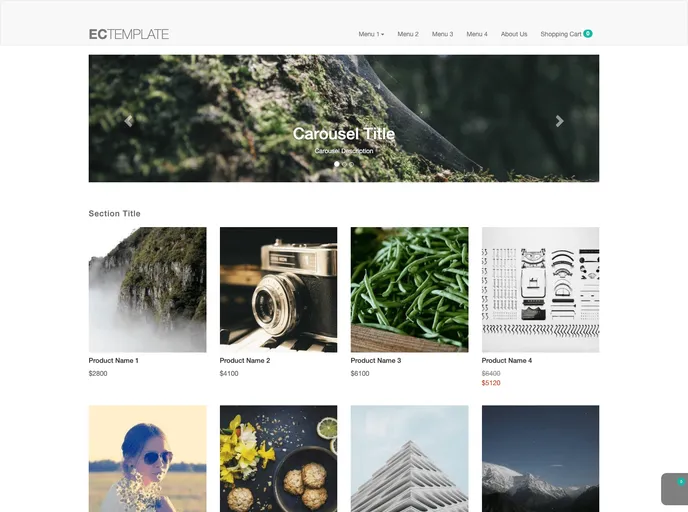Select Menu 4 in the navbar
Image resolution: width=688 pixels, height=512 pixels.
coord(477,34)
